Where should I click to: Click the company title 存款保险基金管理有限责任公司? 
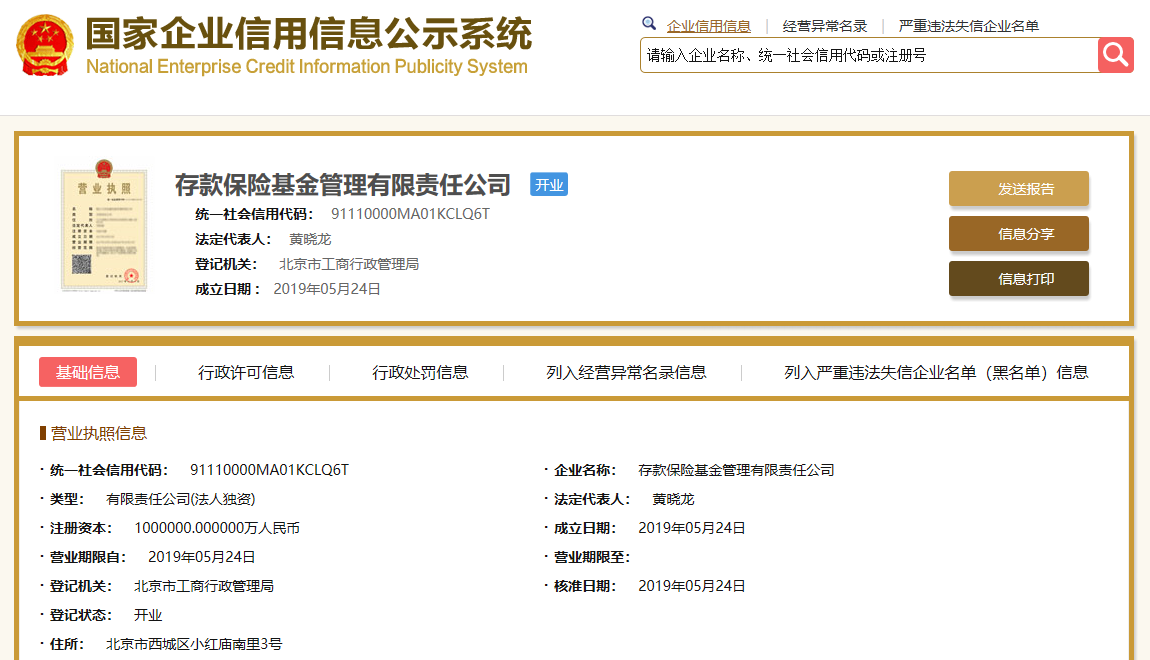coord(343,185)
